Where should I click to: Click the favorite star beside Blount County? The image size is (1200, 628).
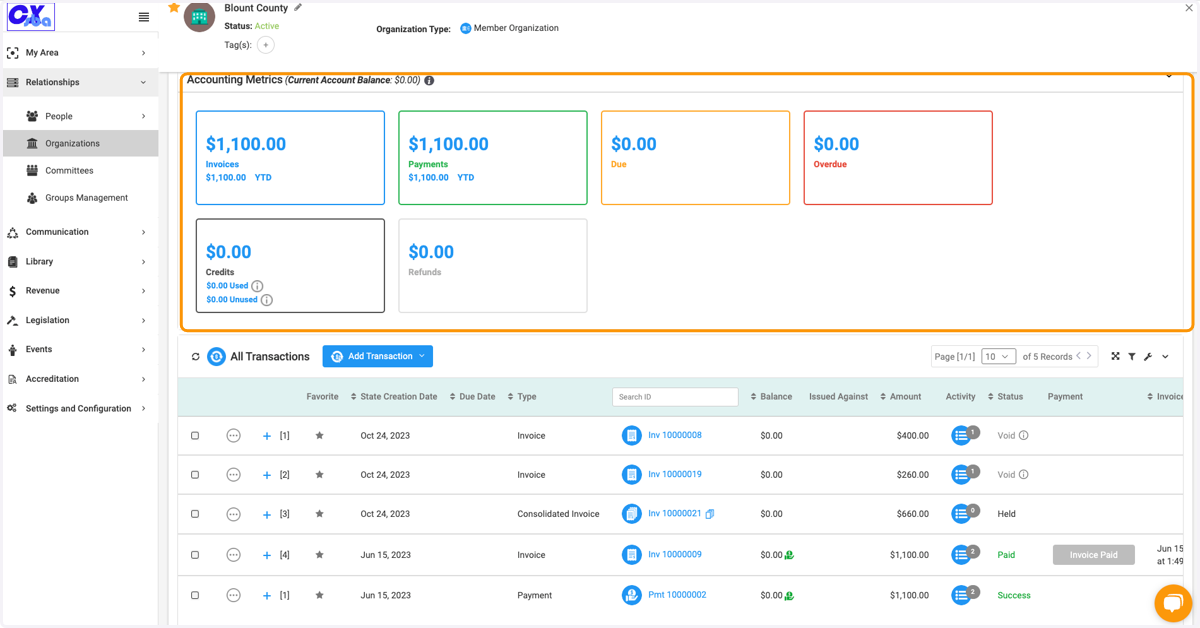[x=174, y=8]
